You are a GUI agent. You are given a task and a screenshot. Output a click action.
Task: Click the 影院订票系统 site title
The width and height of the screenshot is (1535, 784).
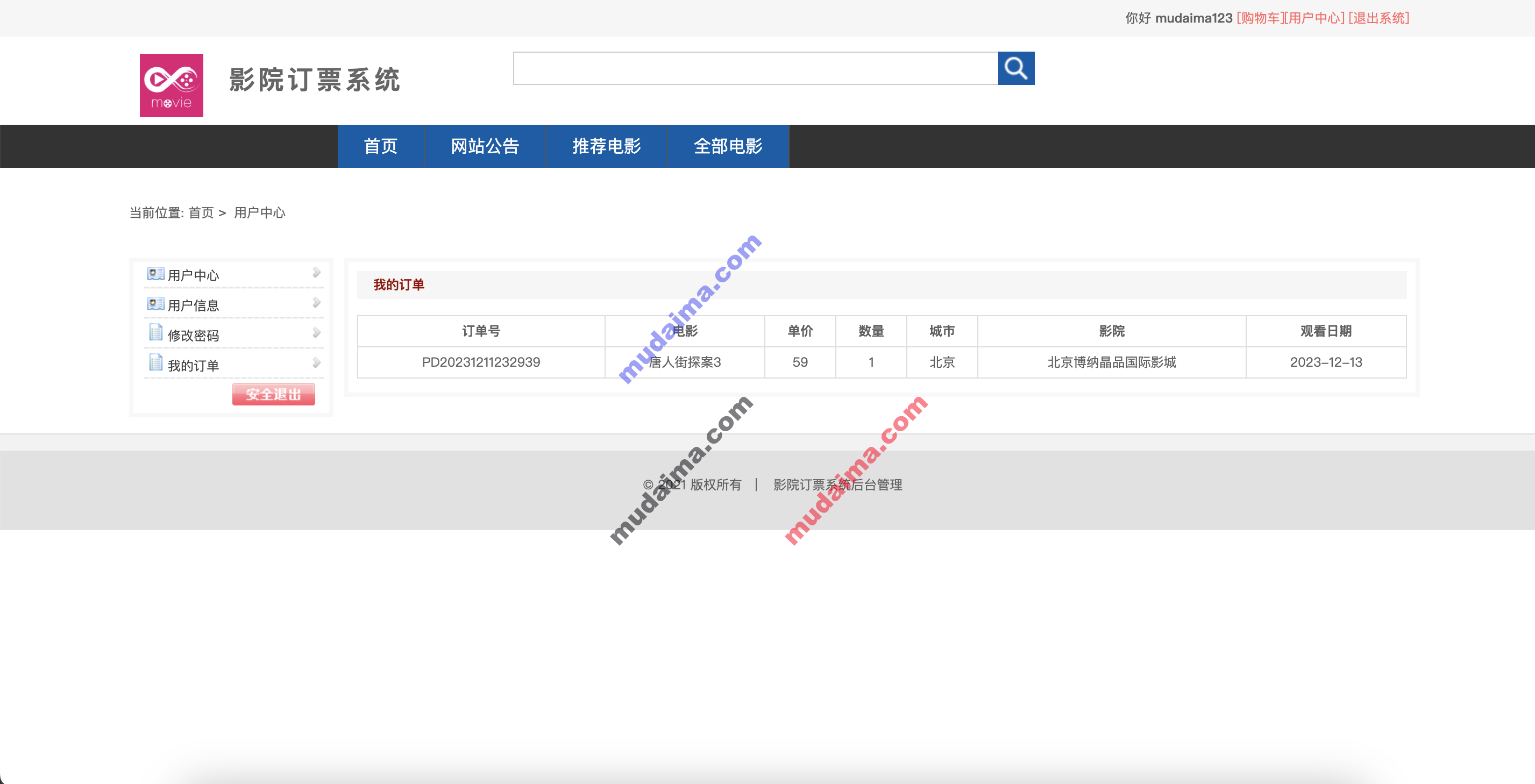click(x=315, y=80)
